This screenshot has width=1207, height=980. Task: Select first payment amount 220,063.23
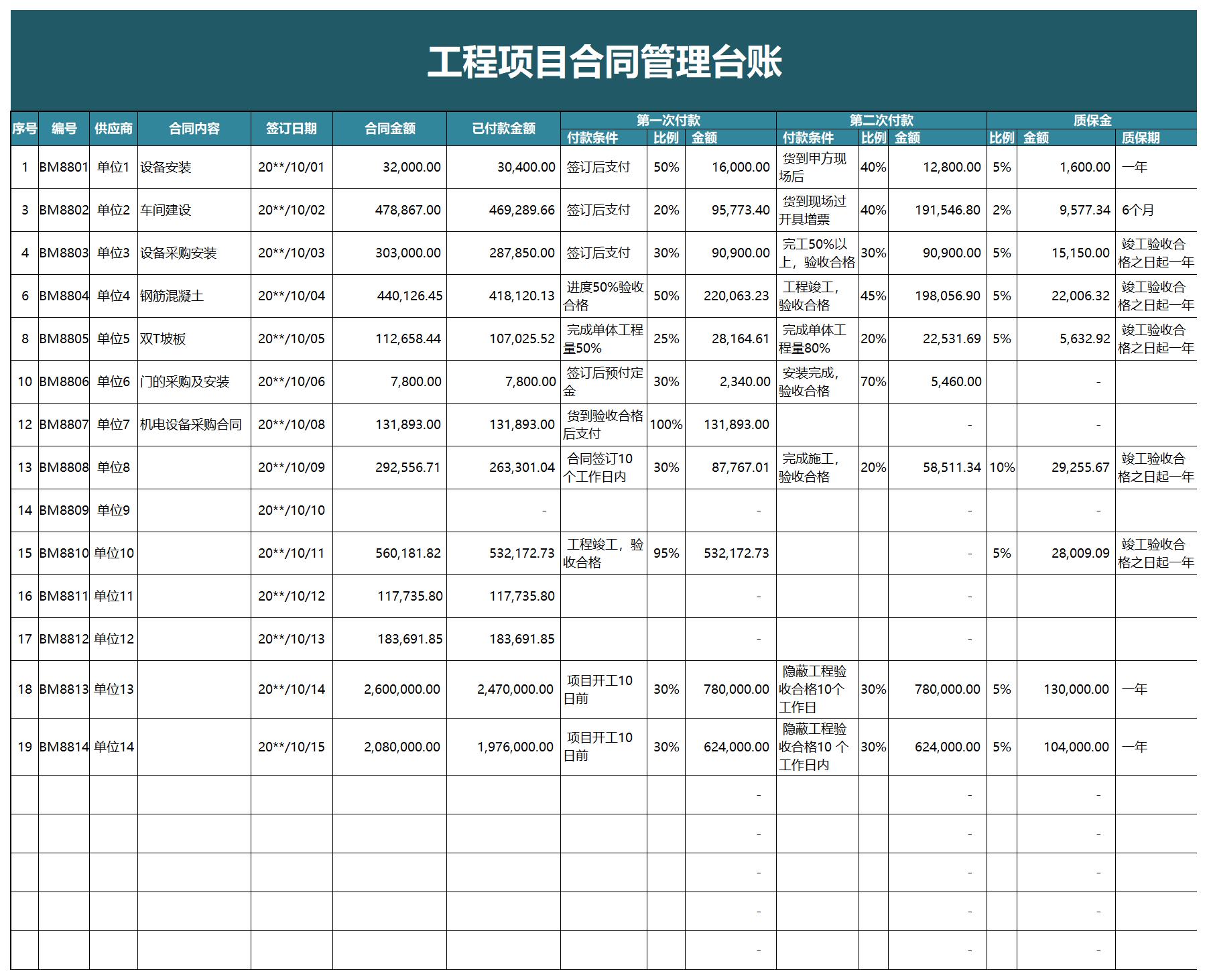click(730, 296)
